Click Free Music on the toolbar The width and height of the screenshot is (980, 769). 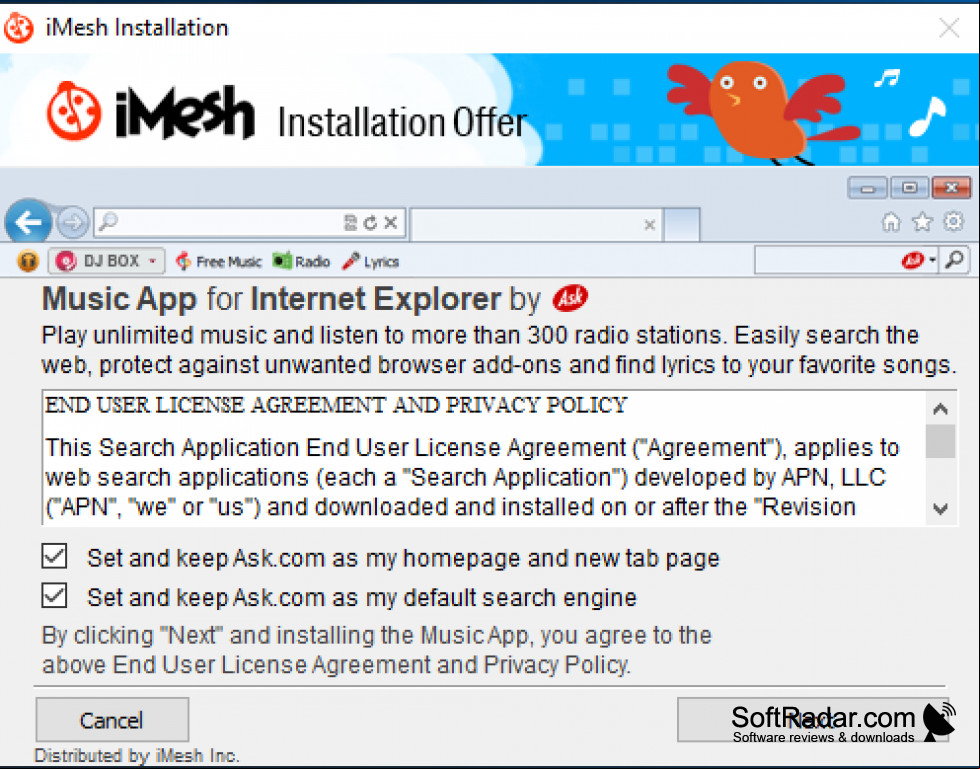coord(218,261)
